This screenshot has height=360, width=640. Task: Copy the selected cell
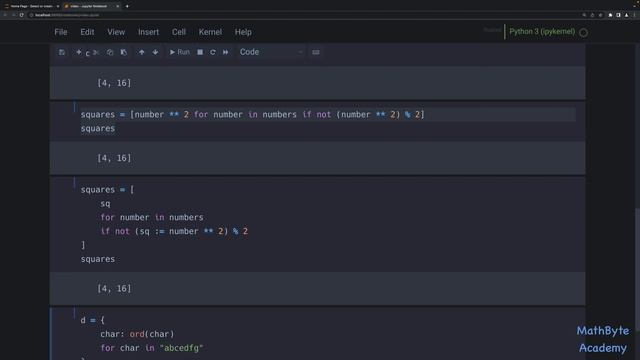110,52
